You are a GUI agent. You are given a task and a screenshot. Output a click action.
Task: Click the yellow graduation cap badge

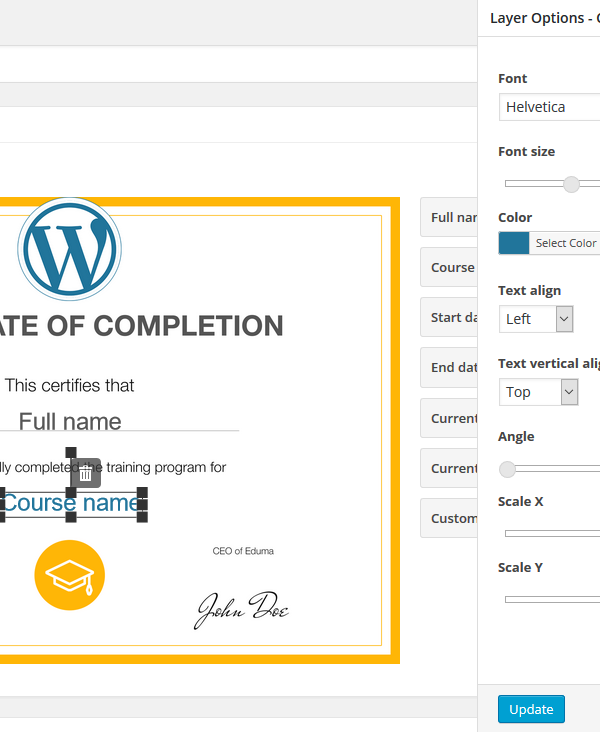pyautogui.click(x=69, y=575)
